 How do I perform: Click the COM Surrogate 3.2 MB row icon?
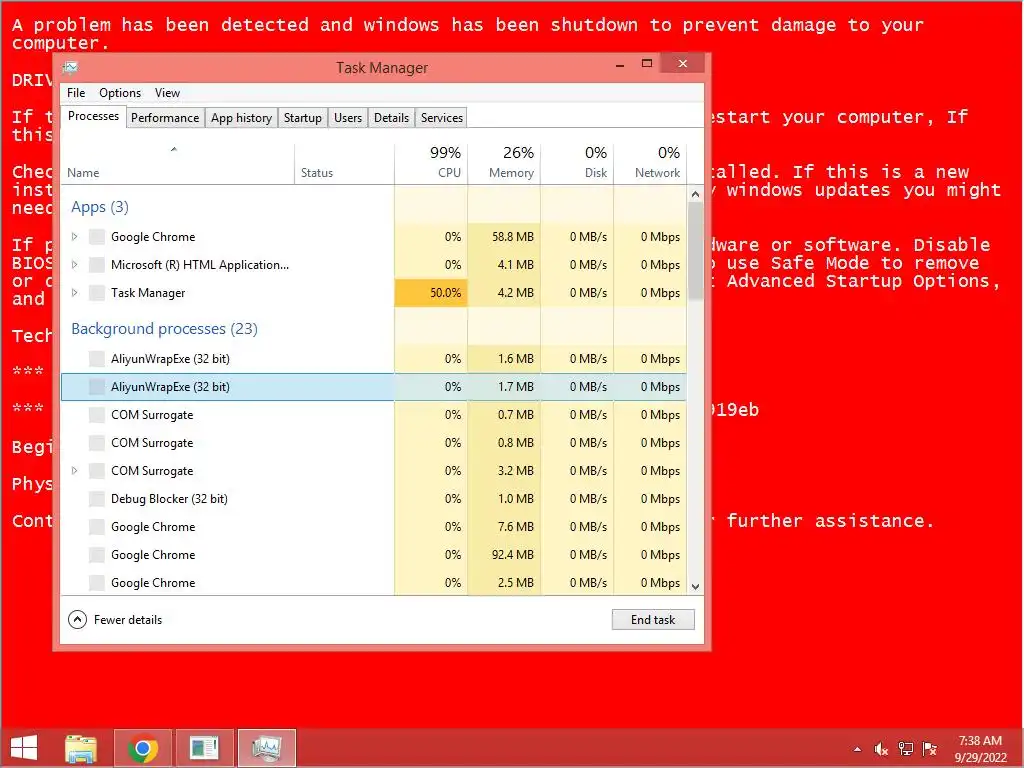point(97,471)
